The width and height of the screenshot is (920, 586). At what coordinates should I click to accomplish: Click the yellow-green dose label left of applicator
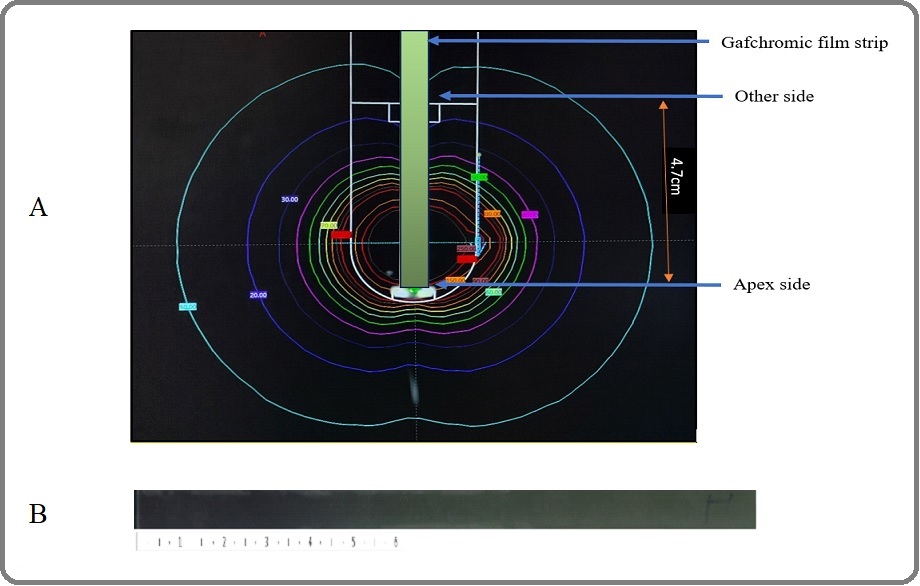click(328, 226)
